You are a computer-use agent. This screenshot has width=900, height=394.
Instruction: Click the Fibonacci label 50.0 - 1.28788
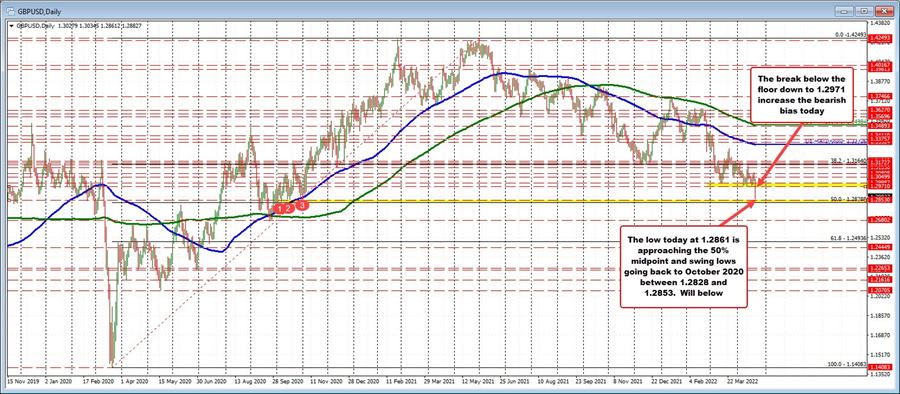coord(848,199)
